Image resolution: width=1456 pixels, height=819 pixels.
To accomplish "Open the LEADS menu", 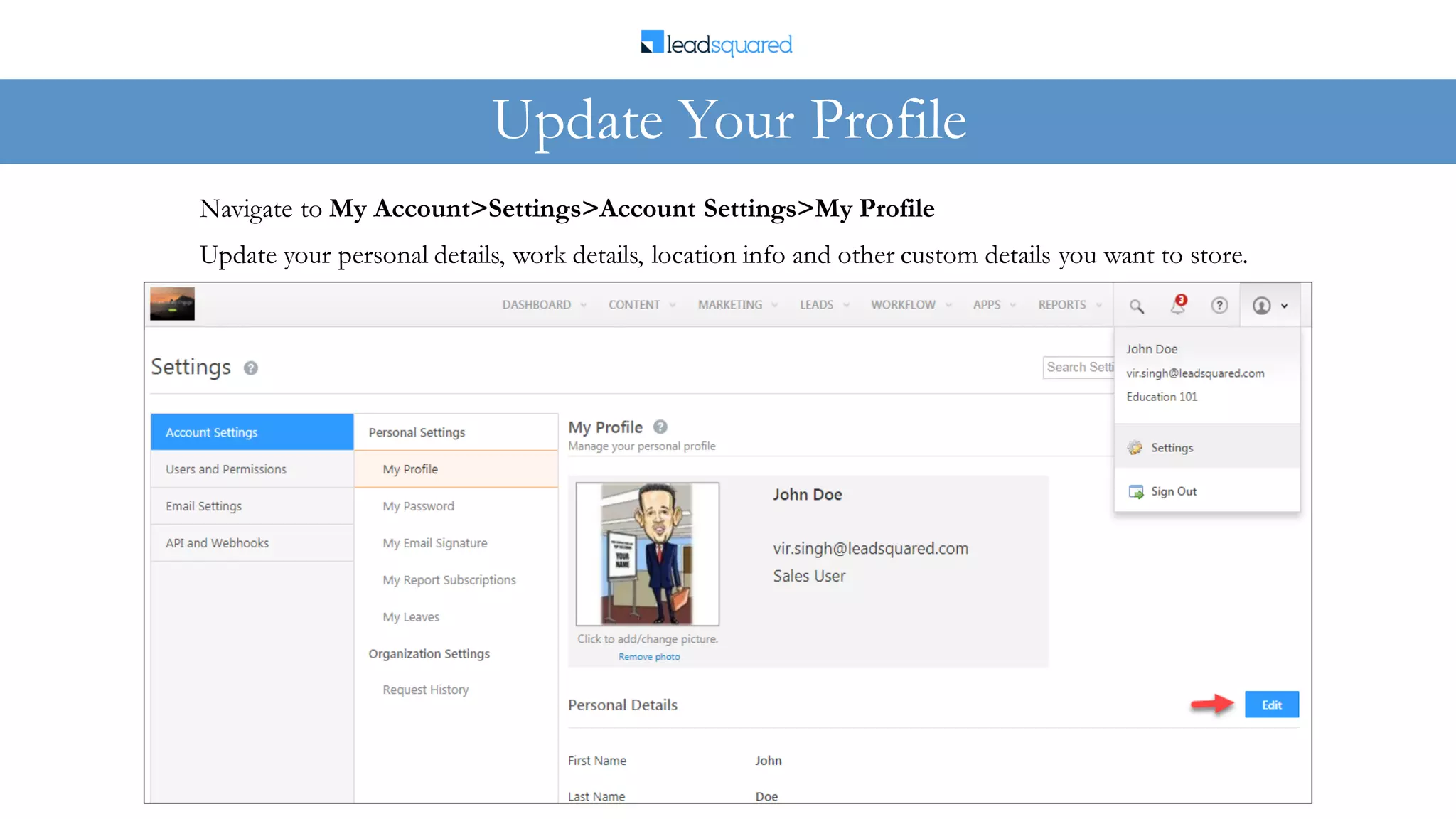I will tap(816, 304).
